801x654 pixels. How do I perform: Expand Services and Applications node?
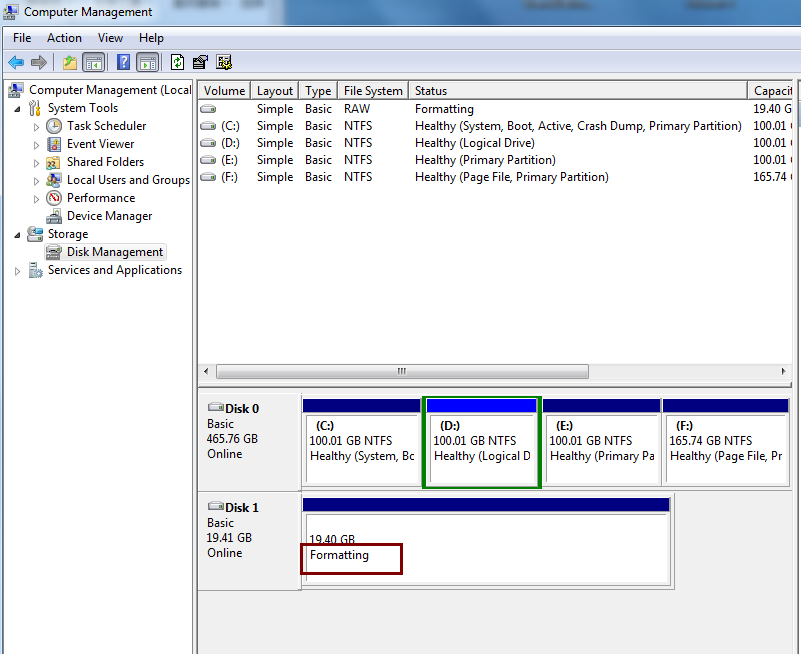tap(17, 271)
